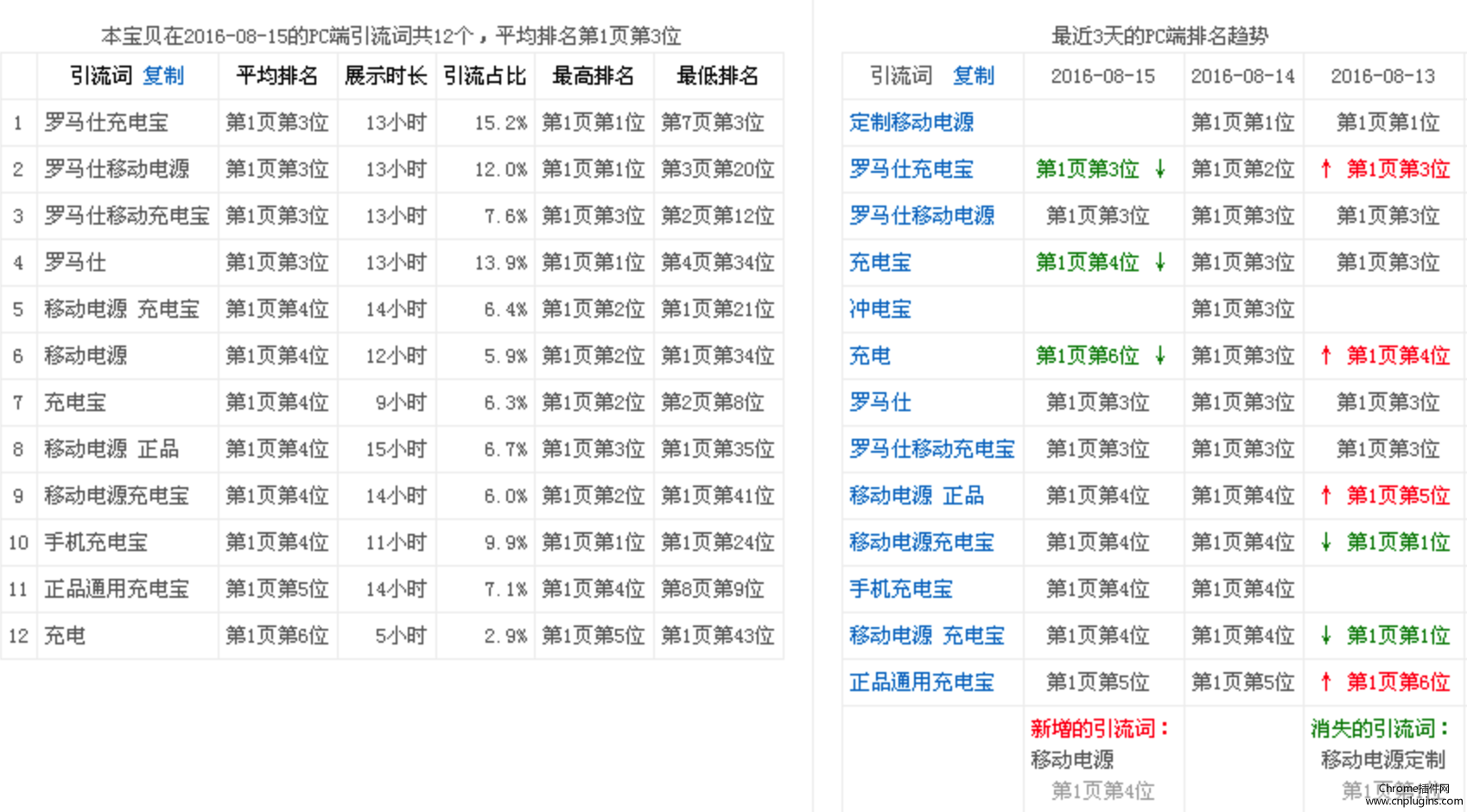The width and height of the screenshot is (1467, 812).
Task: Click the 移动电源定制 disappeared keyword
Action: [1383, 760]
